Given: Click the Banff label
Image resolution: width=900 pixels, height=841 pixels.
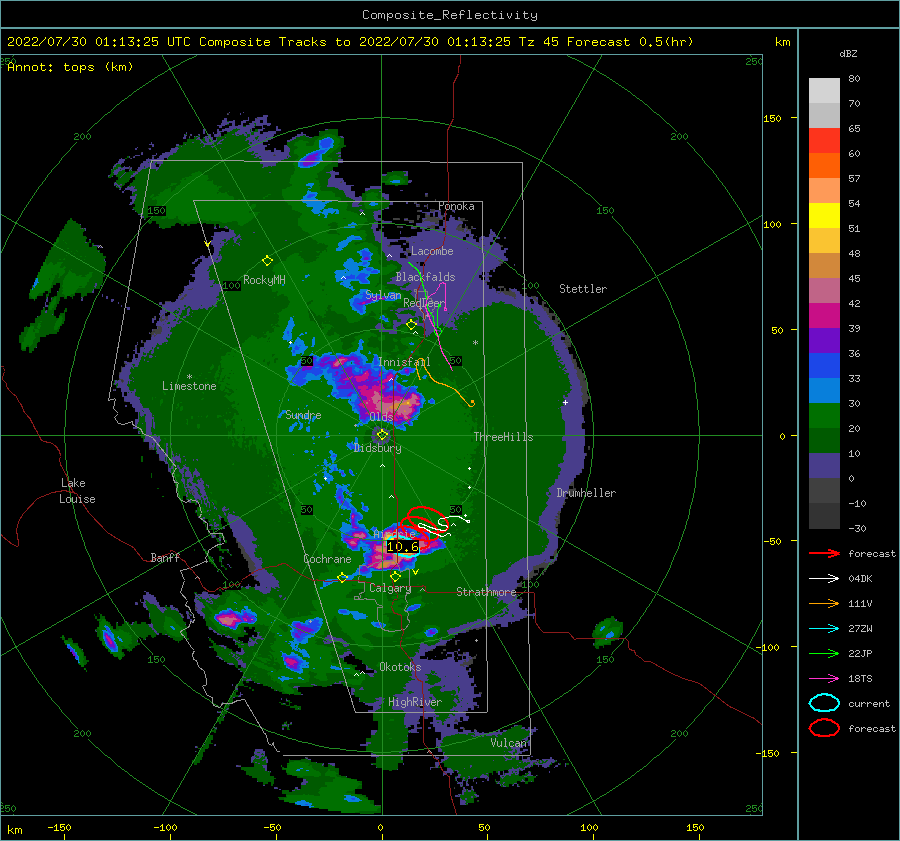Looking at the screenshot, I should pos(165,557).
